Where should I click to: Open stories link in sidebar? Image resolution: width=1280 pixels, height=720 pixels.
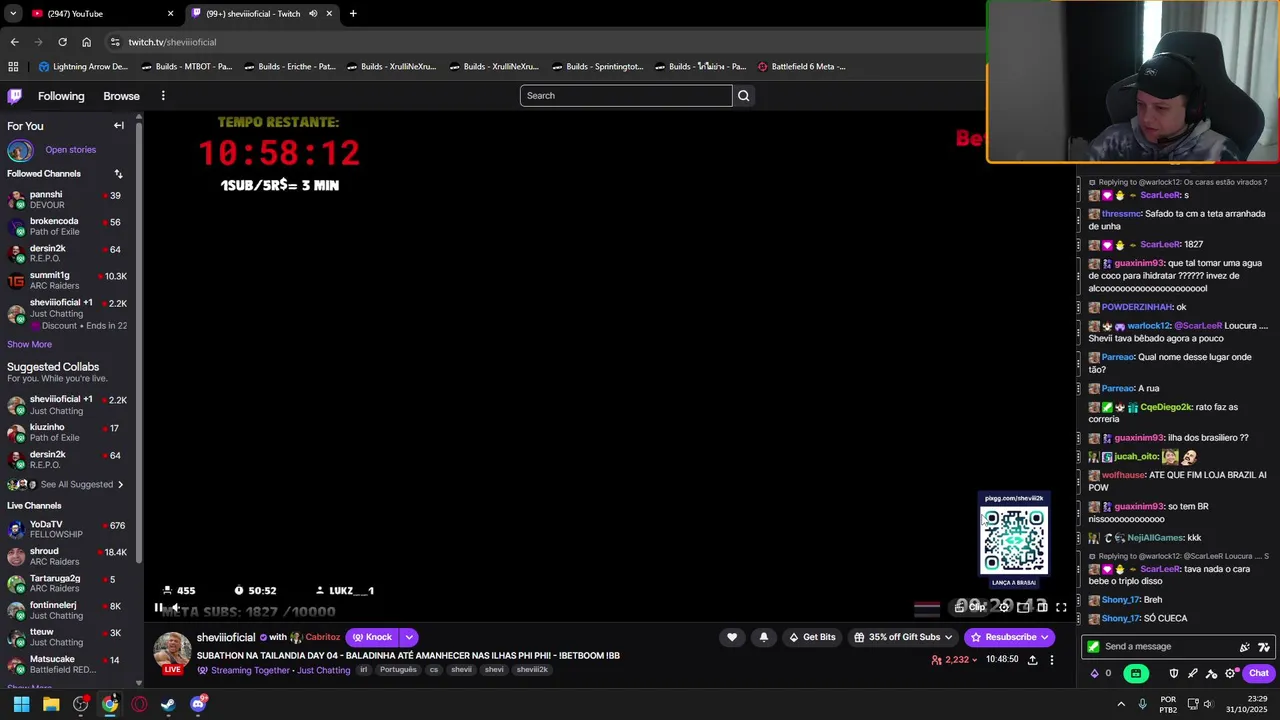pos(70,150)
